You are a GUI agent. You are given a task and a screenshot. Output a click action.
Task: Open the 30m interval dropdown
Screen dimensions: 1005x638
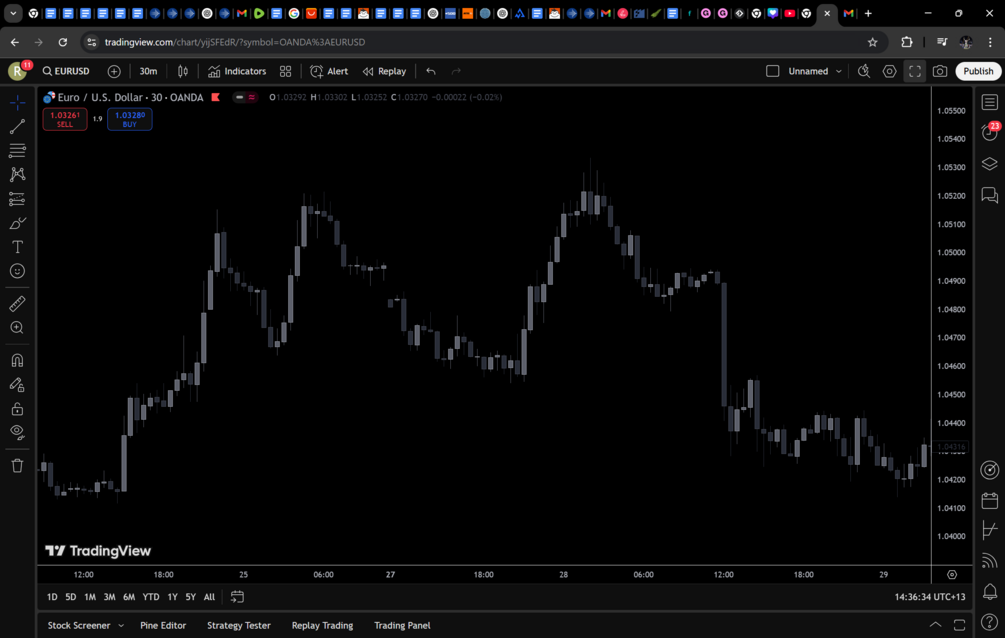pos(148,71)
